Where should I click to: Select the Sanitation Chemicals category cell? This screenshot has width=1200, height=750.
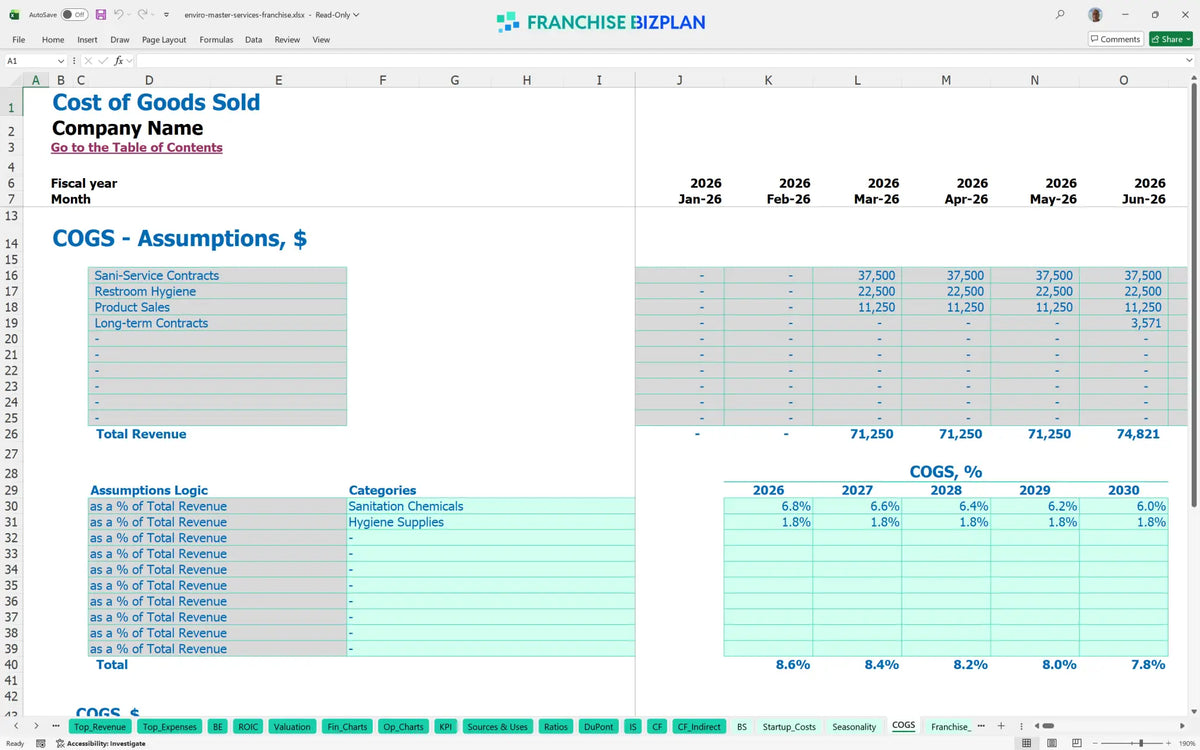[491, 506]
